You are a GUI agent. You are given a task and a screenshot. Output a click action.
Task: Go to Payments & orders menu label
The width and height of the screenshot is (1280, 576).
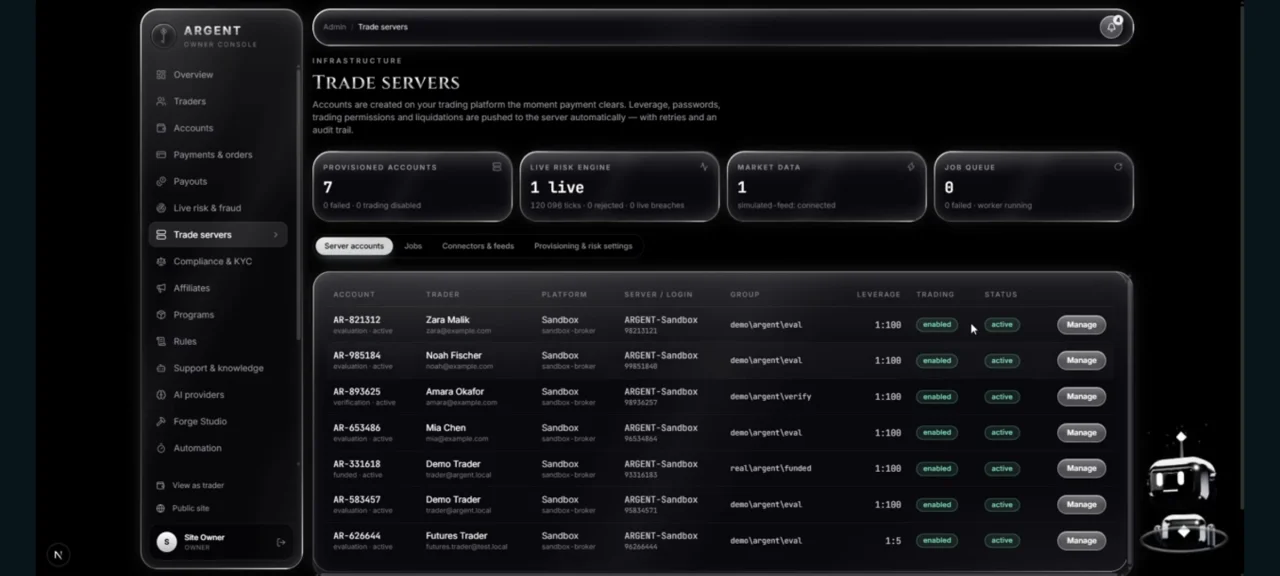coord(213,155)
